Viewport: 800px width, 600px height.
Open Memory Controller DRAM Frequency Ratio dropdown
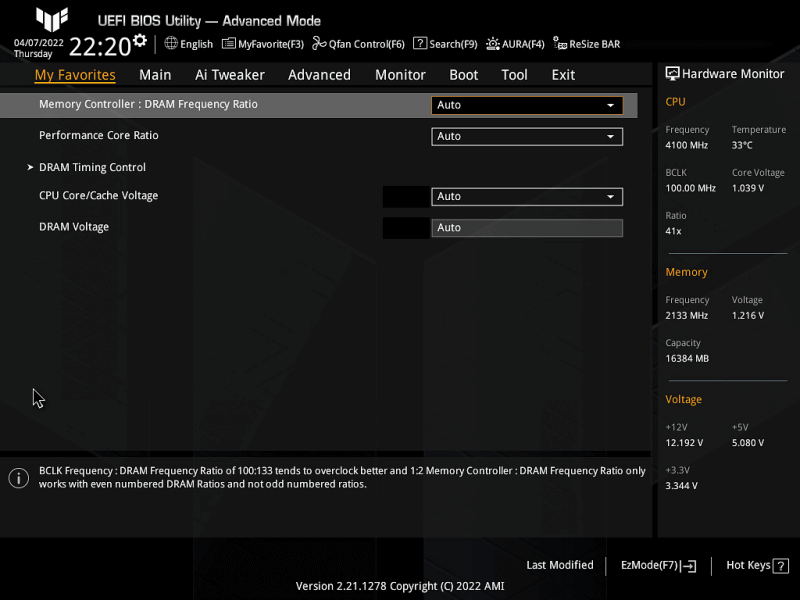coord(527,105)
